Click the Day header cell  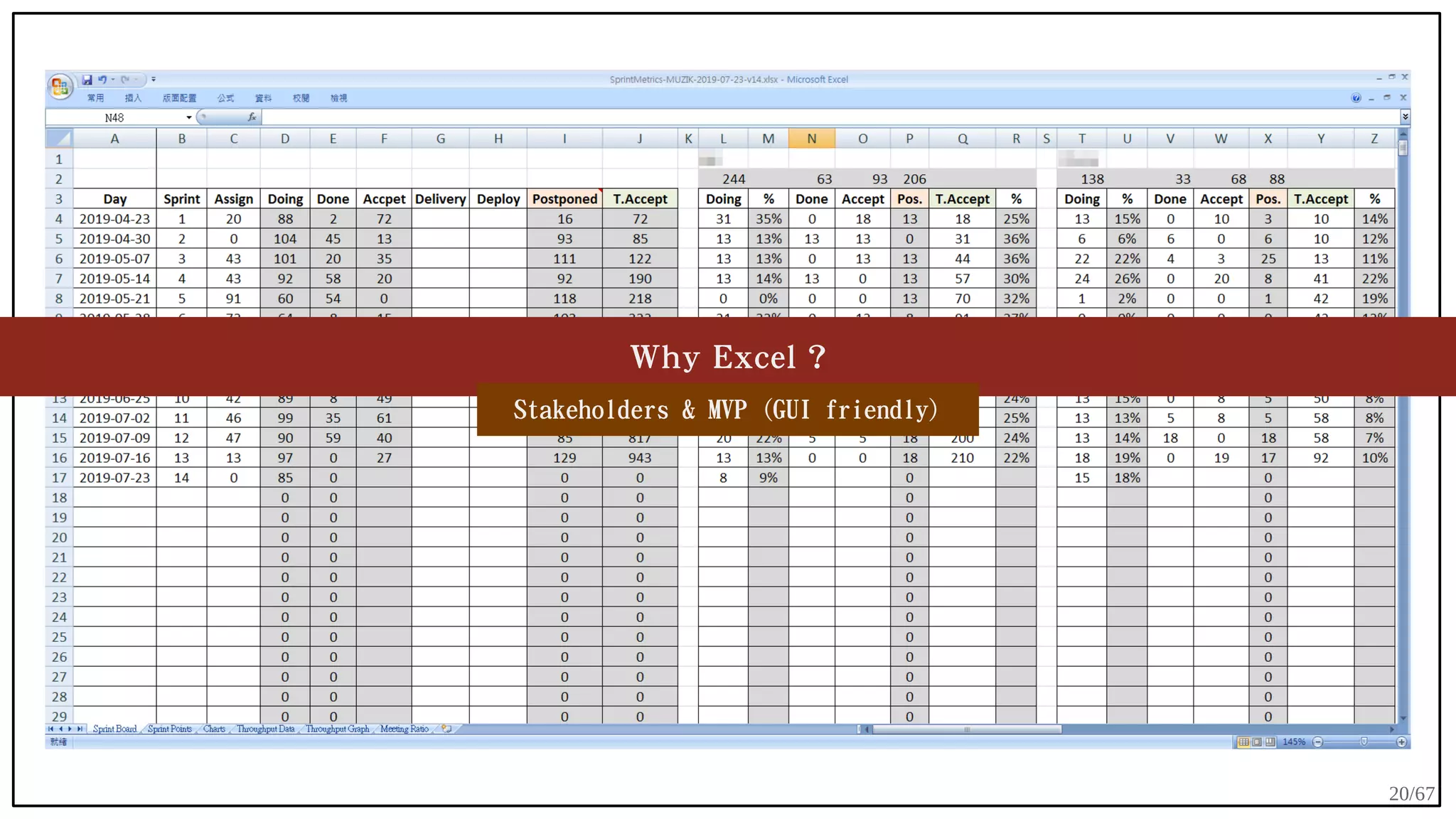pos(114,199)
